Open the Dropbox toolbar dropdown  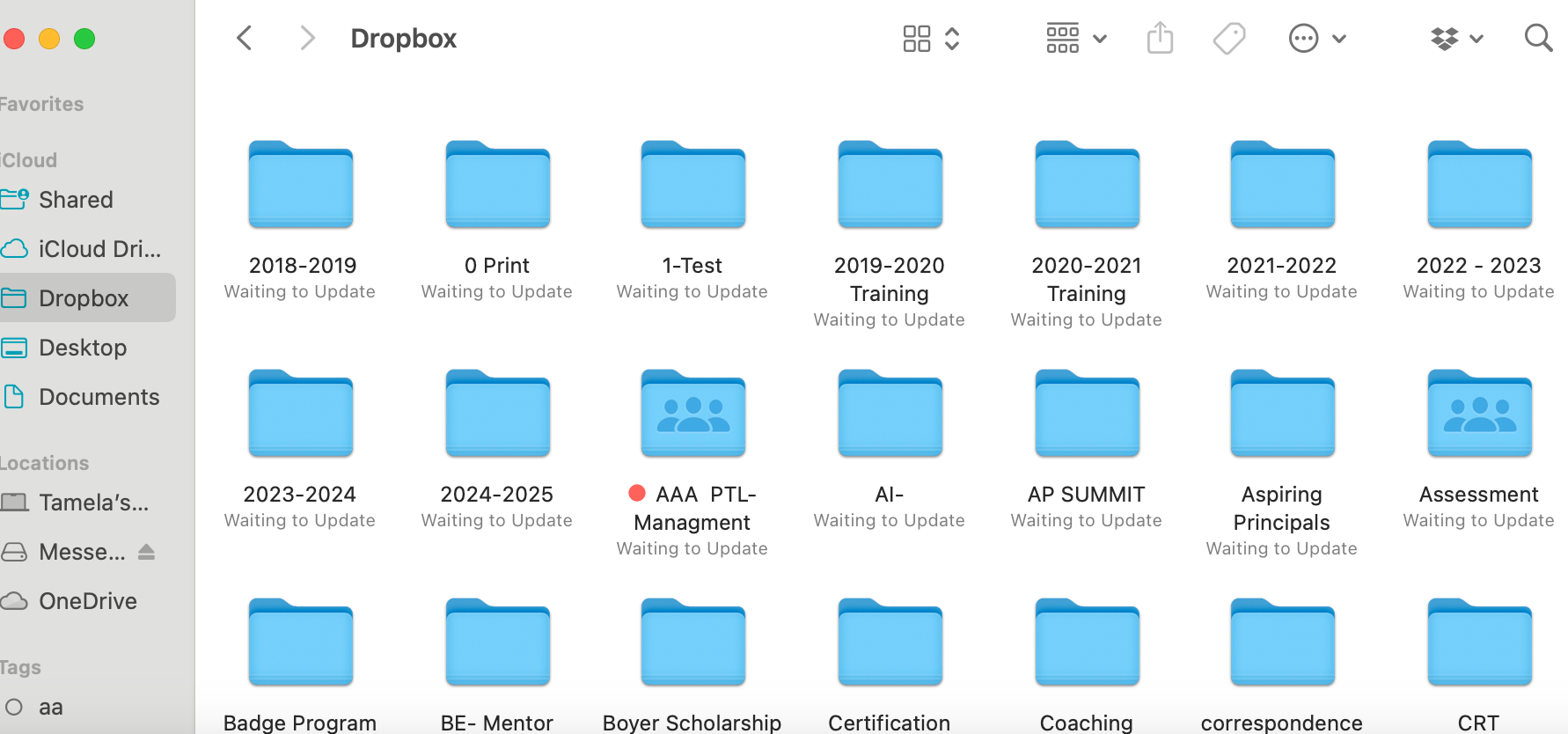1457,39
